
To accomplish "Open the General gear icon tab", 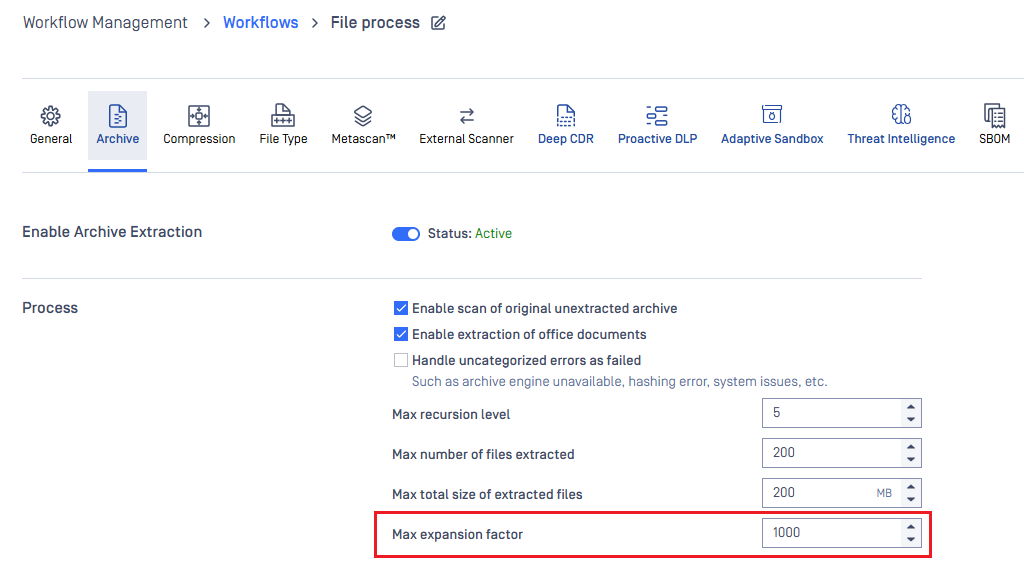I will click(51, 115).
